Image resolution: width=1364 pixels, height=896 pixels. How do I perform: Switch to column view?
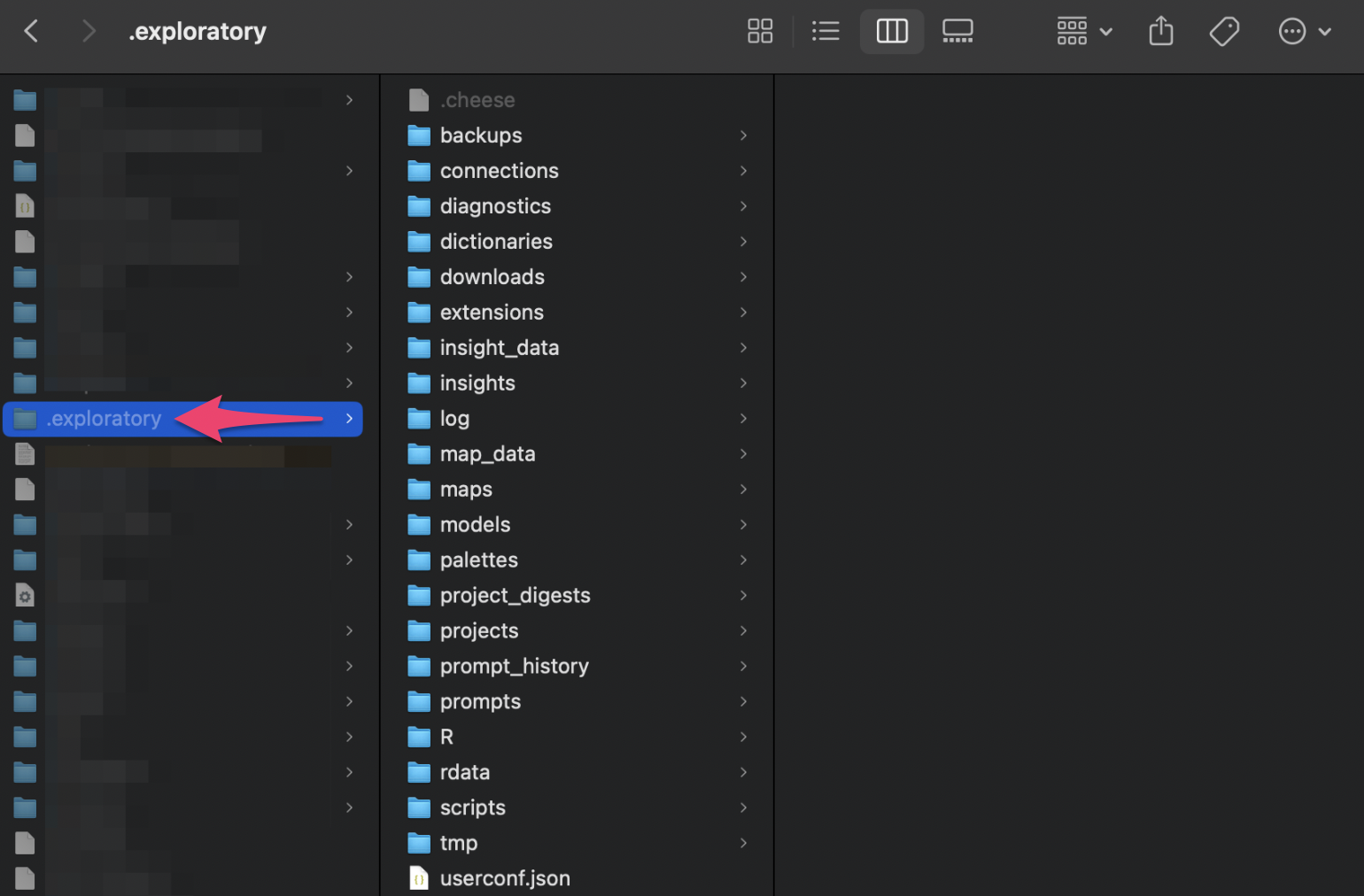point(892,32)
